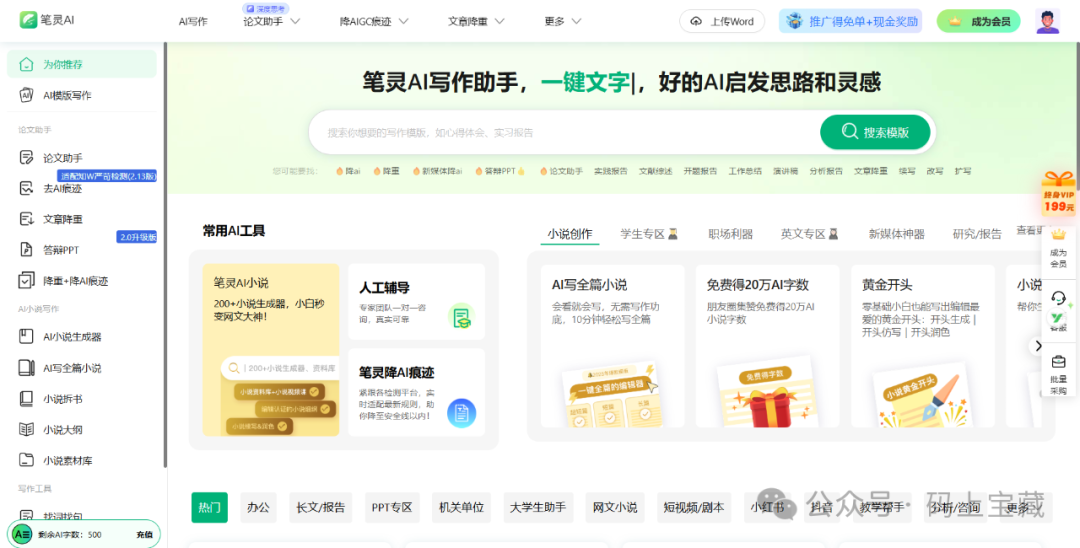
Task: Click user avatar in top right
Action: tap(1048, 21)
